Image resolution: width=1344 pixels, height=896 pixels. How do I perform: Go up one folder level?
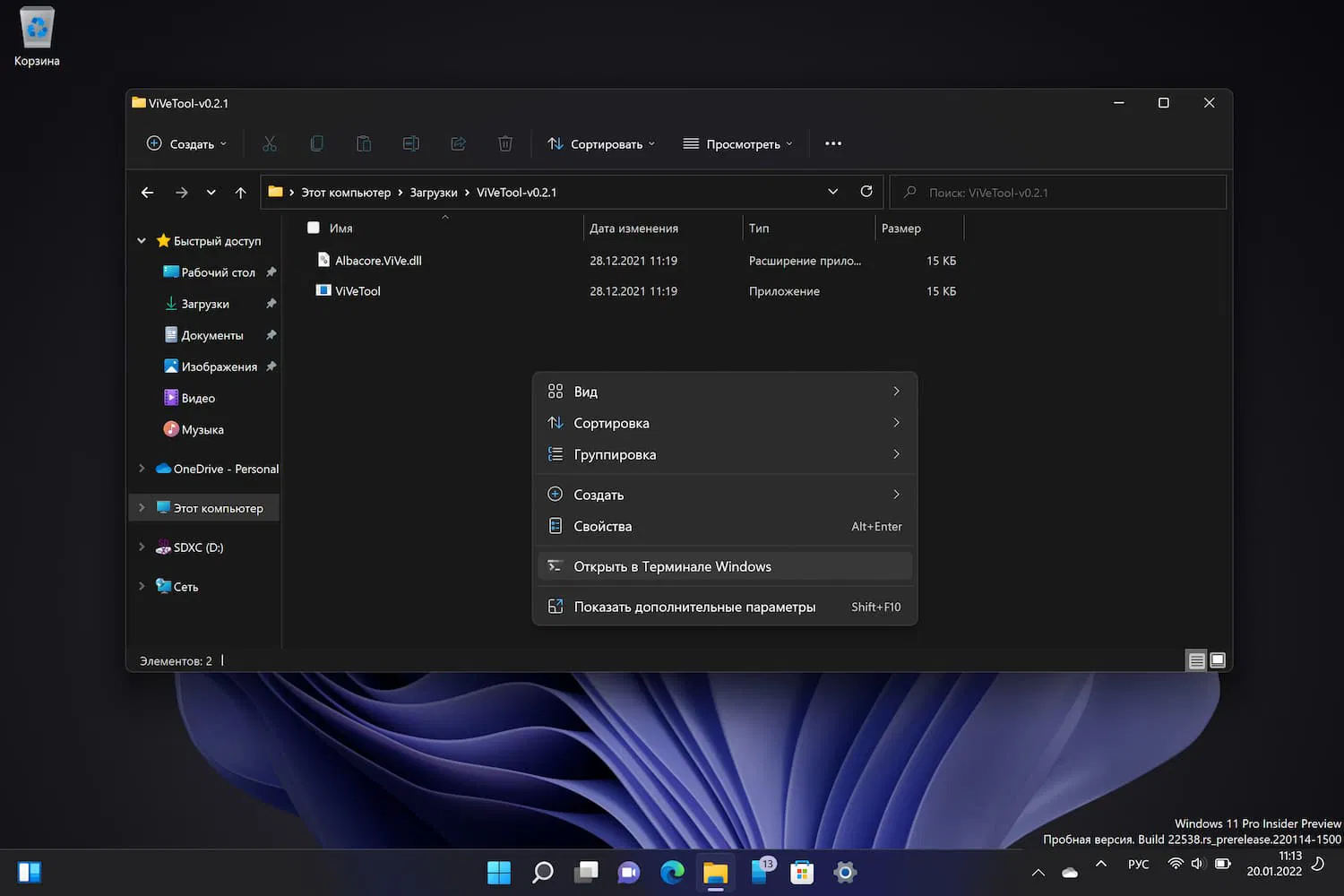pos(240,193)
